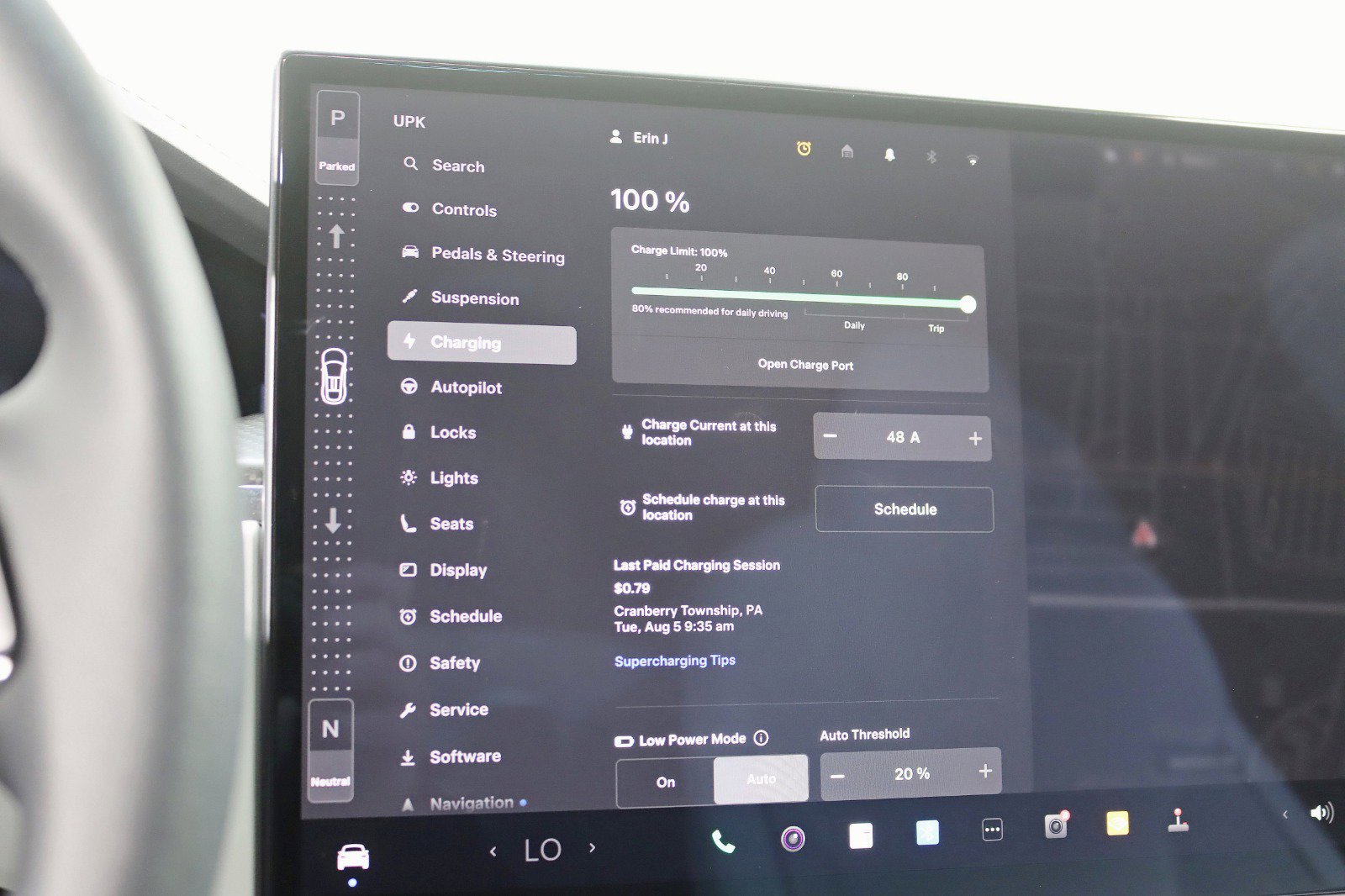Open the Supercharging Tips link
1345x896 pixels.
(x=675, y=661)
